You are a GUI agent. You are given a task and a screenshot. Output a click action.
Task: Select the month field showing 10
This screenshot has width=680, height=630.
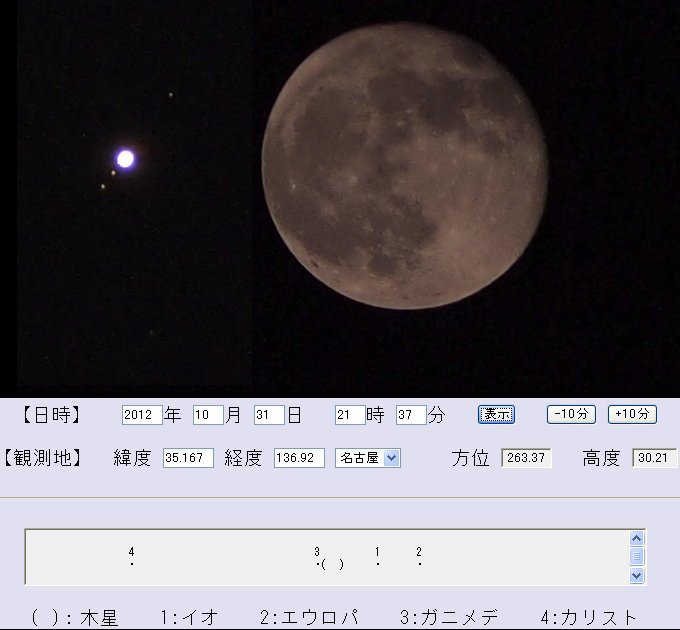click(x=208, y=415)
